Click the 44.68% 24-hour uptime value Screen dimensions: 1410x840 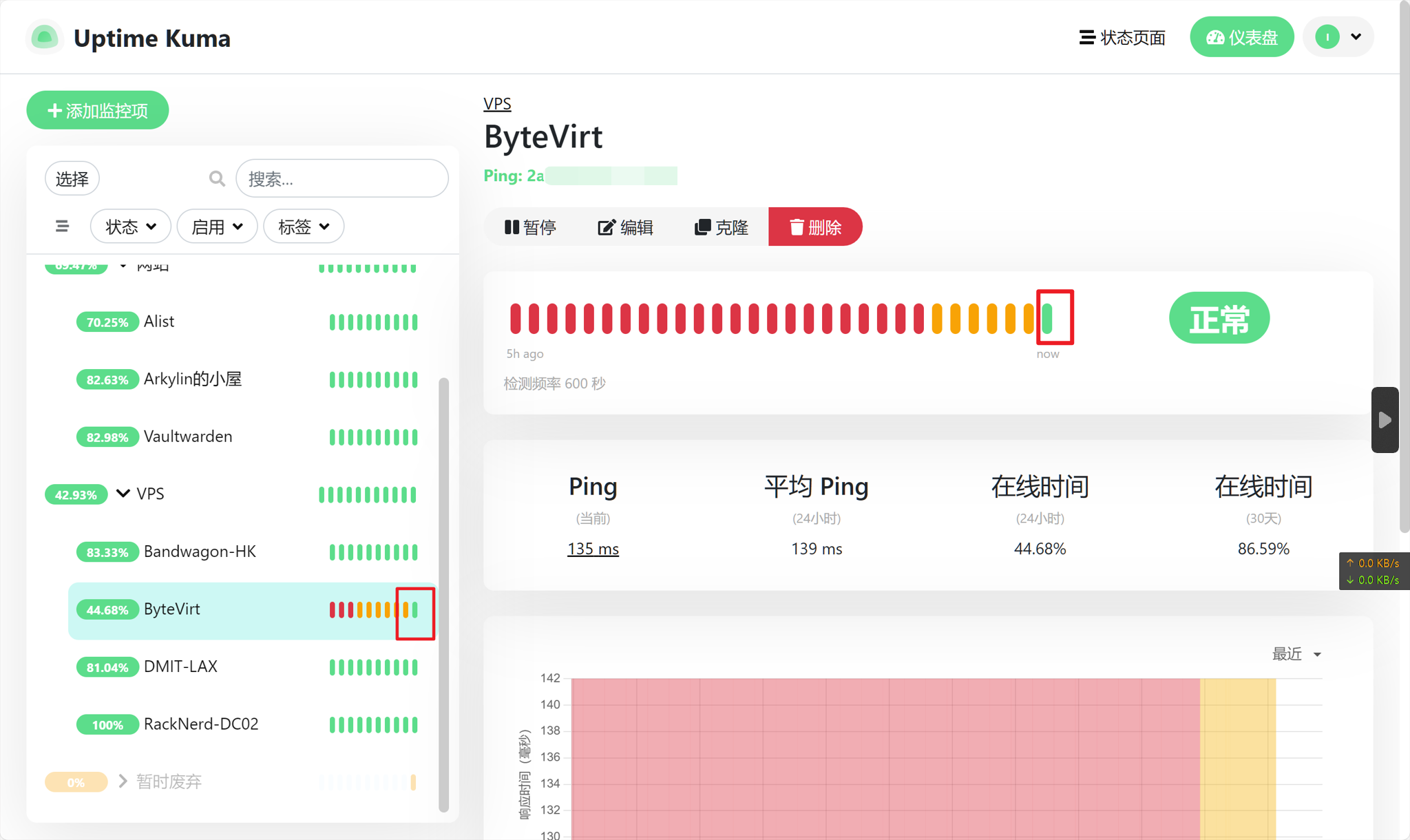tap(1040, 549)
